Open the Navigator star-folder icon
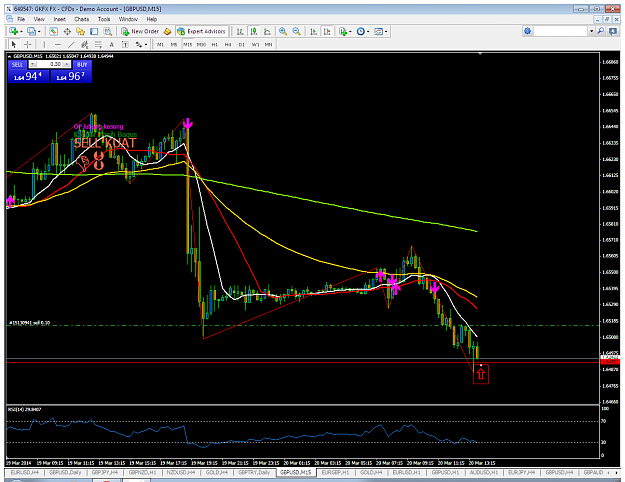This screenshot has width=625, height=482. pos(81,31)
